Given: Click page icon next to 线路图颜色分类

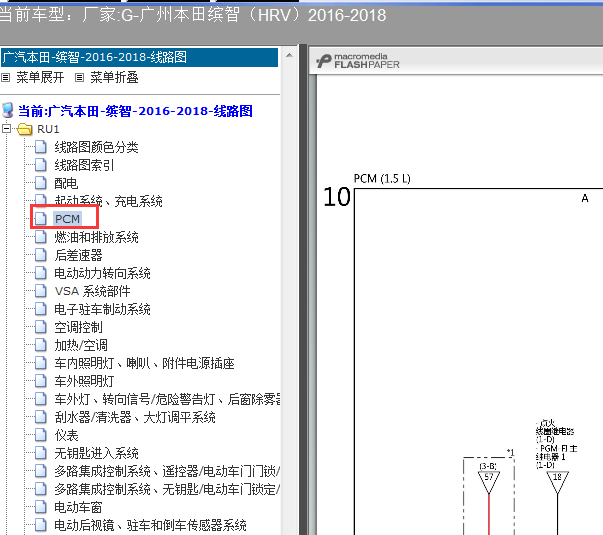Looking at the screenshot, I should [41, 147].
